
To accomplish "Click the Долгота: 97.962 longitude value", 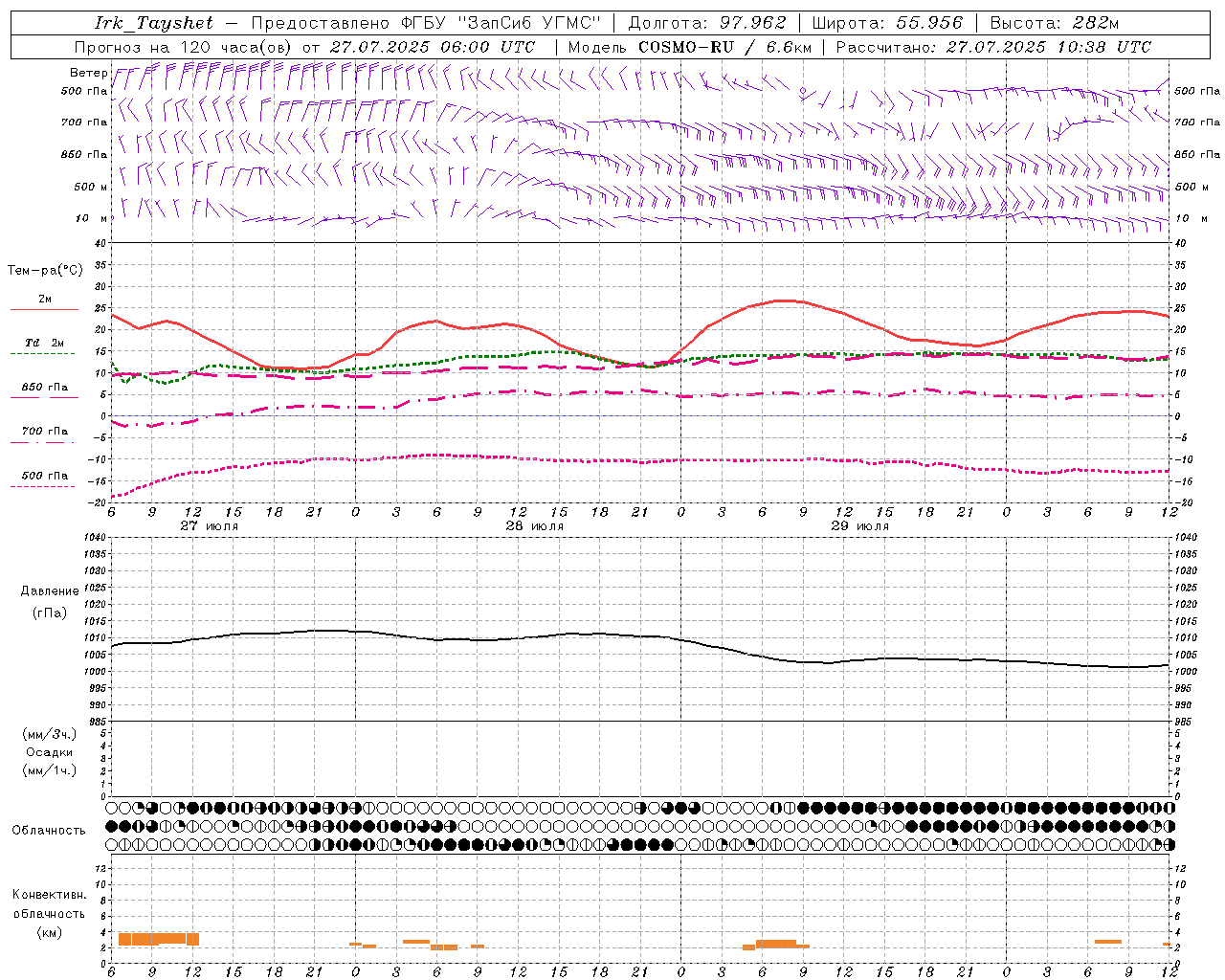I will (706, 23).
